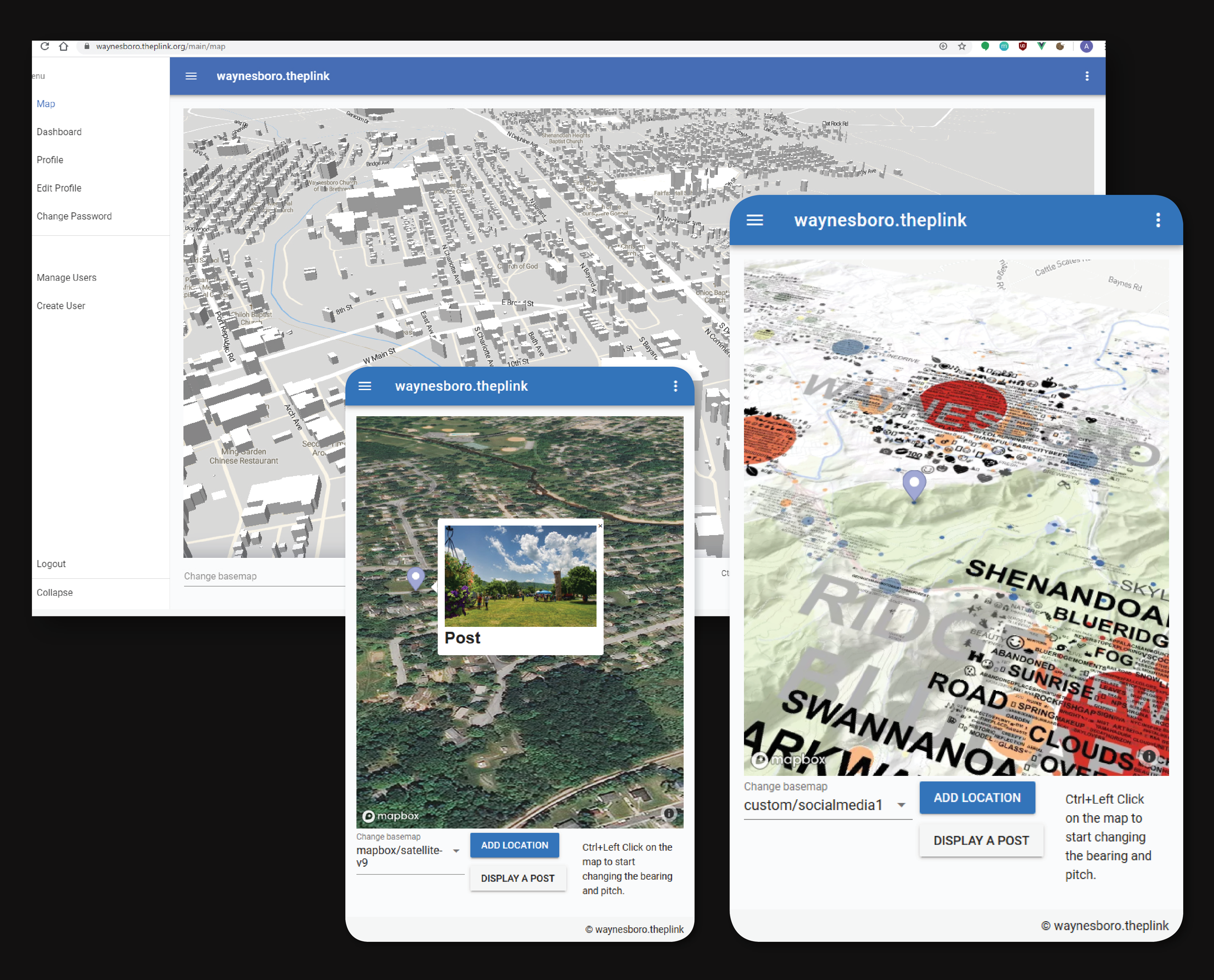Click the browser home icon

pyautogui.click(x=64, y=46)
